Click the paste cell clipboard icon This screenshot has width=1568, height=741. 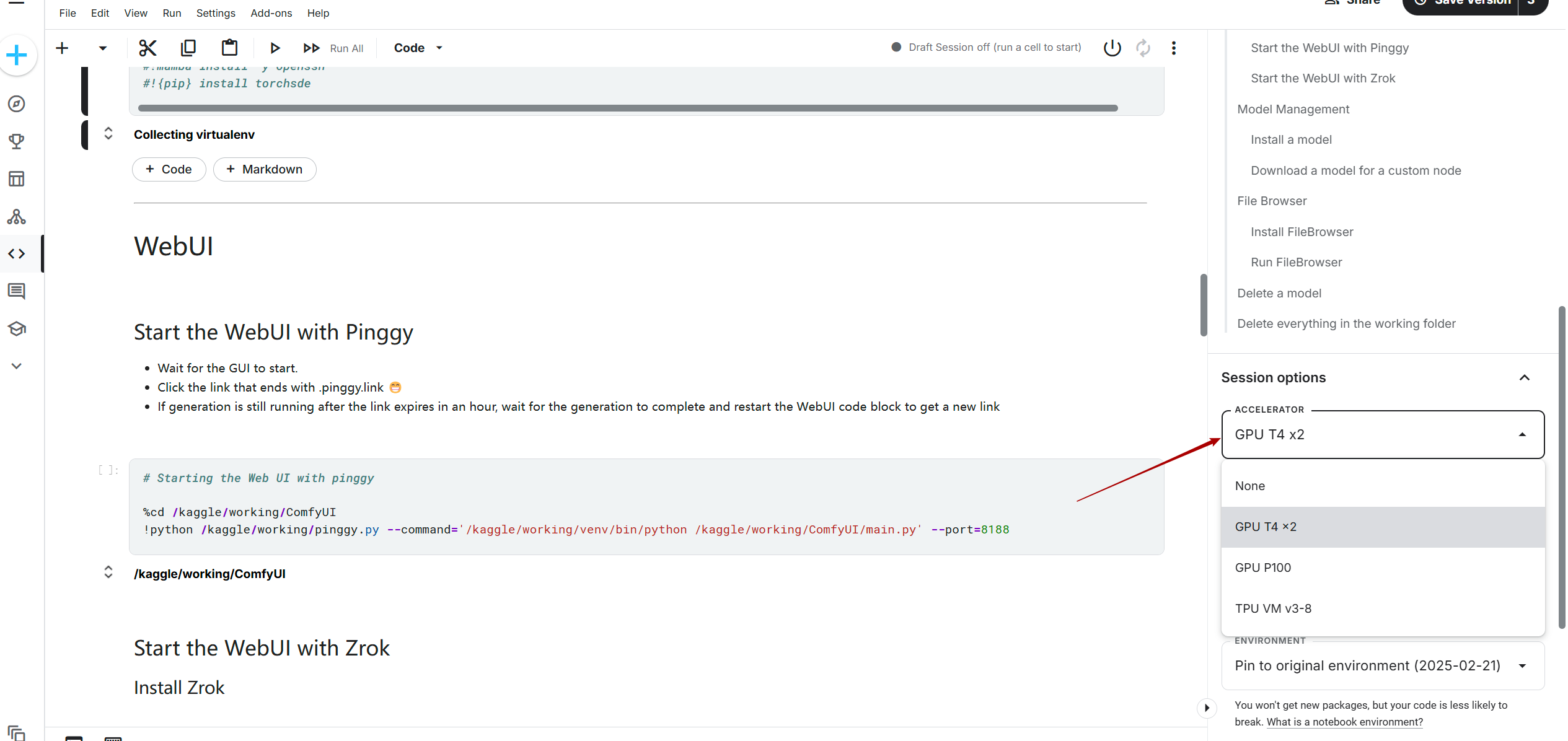[x=229, y=48]
